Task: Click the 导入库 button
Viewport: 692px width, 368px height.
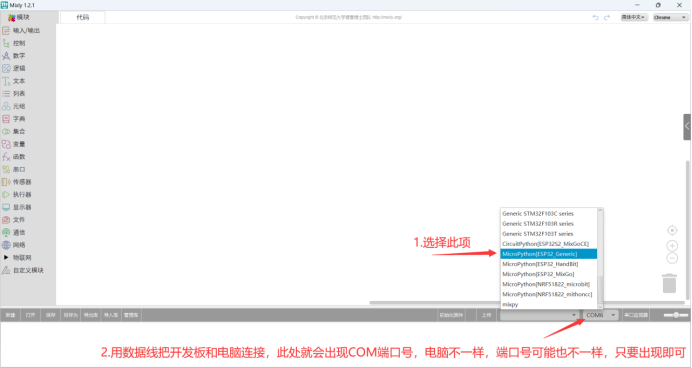Action: coord(111,315)
